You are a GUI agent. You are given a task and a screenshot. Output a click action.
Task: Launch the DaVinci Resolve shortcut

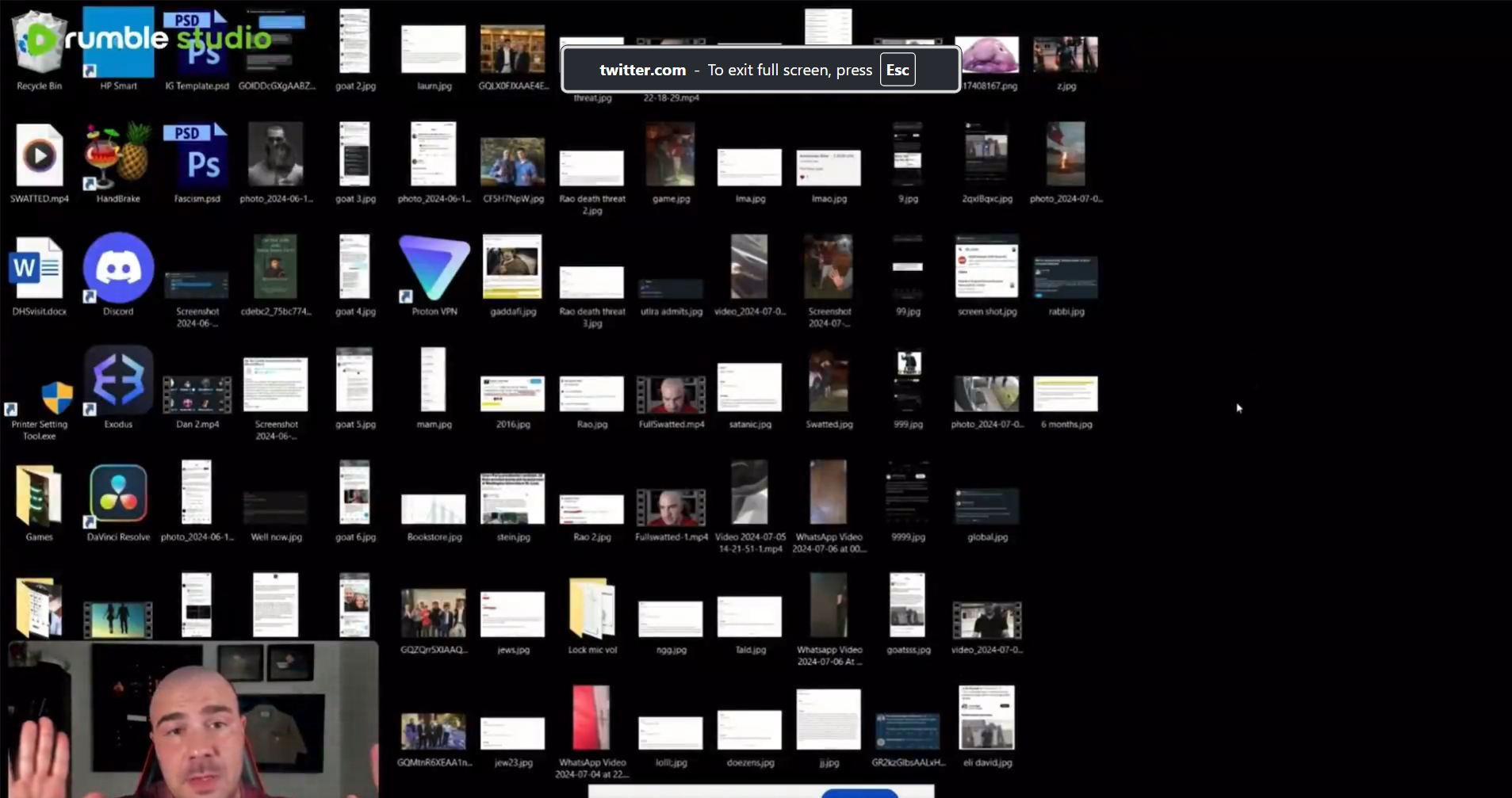118,502
